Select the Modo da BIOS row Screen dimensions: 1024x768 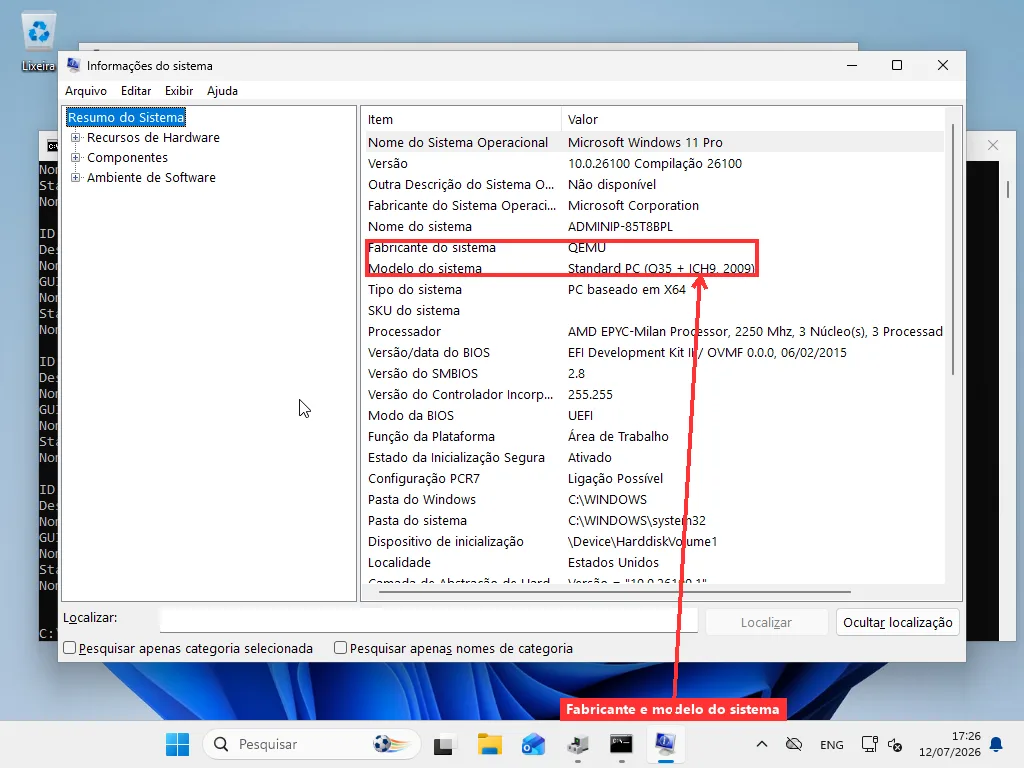click(x=653, y=415)
